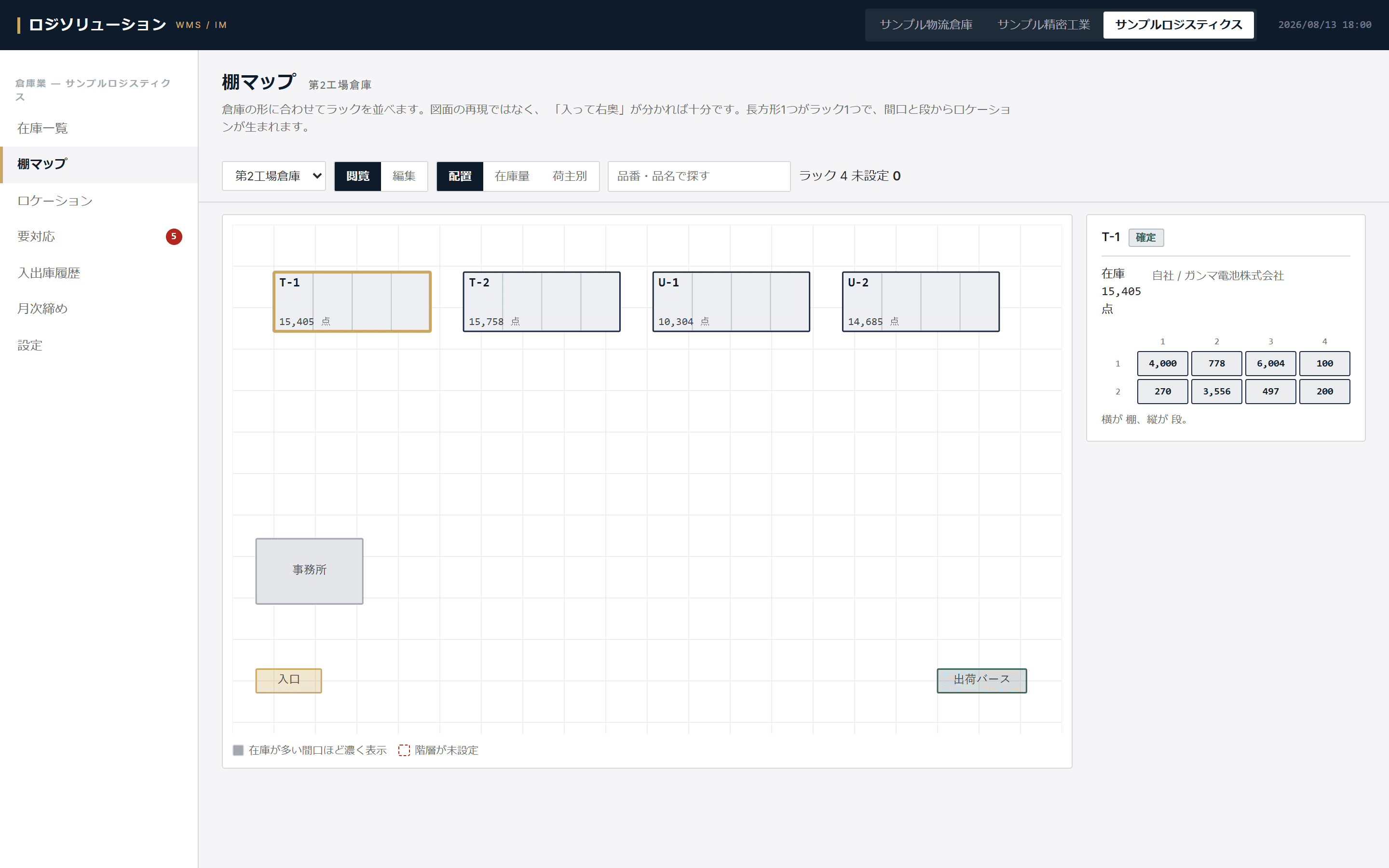Click 自社 / ガンマ電池株式会社 owner text
1389x868 pixels.
(x=1217, y=275)
